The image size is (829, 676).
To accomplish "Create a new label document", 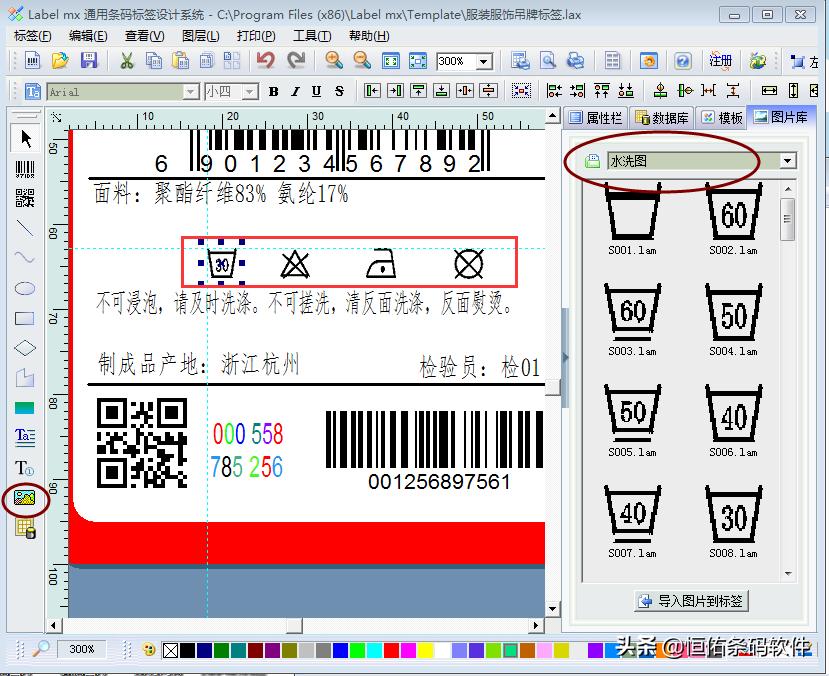I will [33, 61].
